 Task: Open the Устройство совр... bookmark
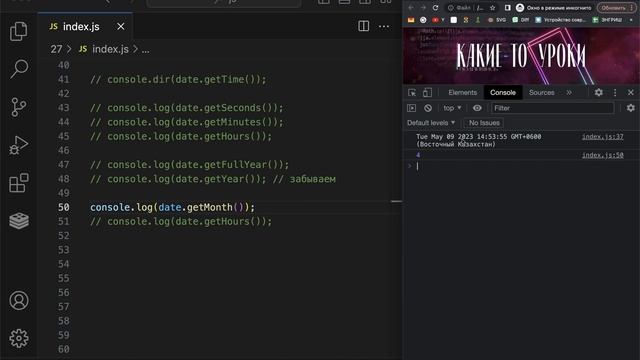[560, 20]
